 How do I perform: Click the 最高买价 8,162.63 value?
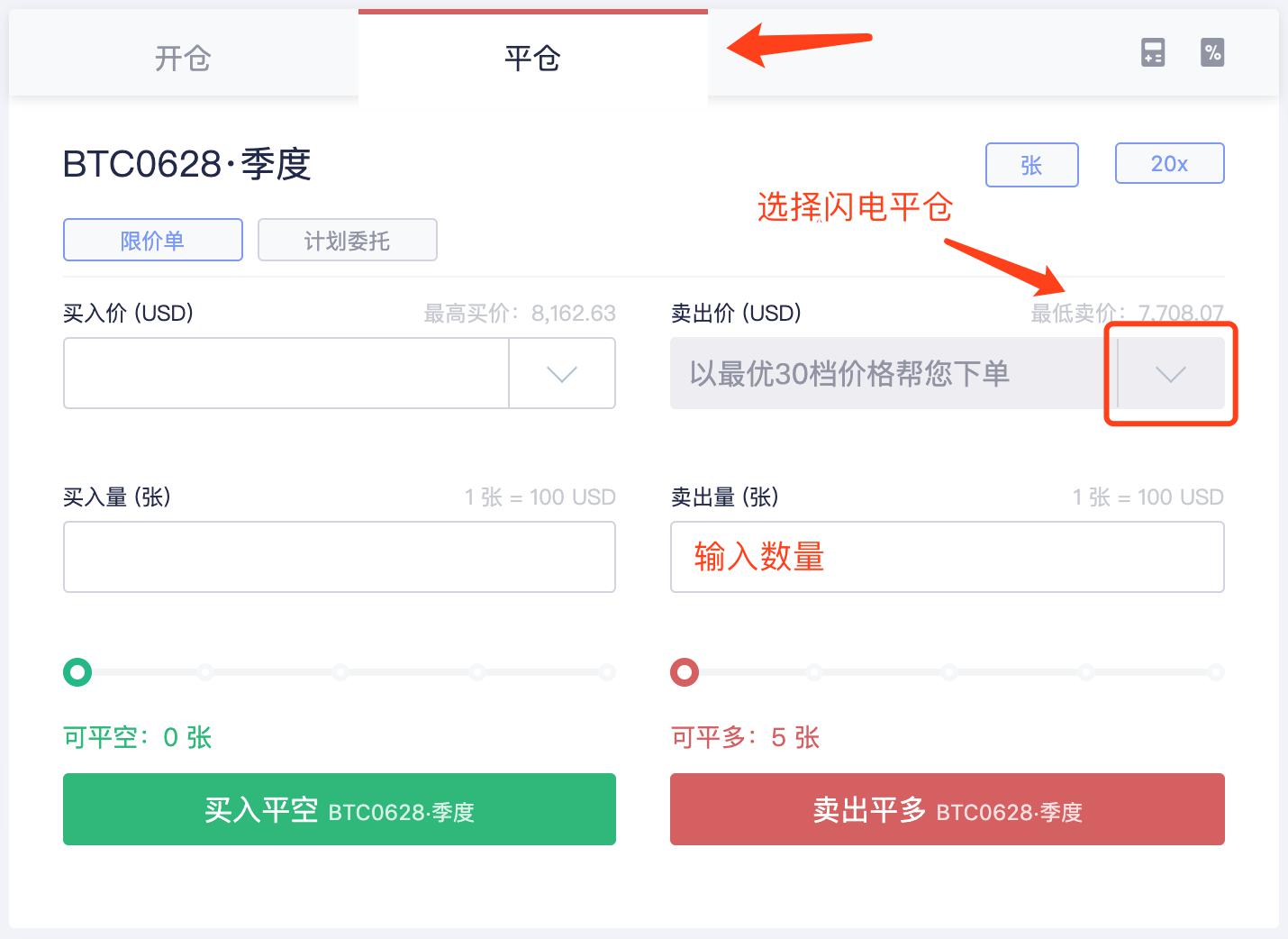click(573, 314)
